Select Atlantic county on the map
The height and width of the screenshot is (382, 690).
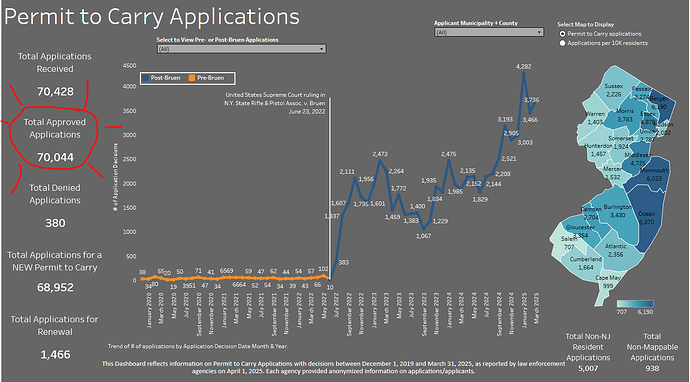pyautogui.click(x=615, y=251)
